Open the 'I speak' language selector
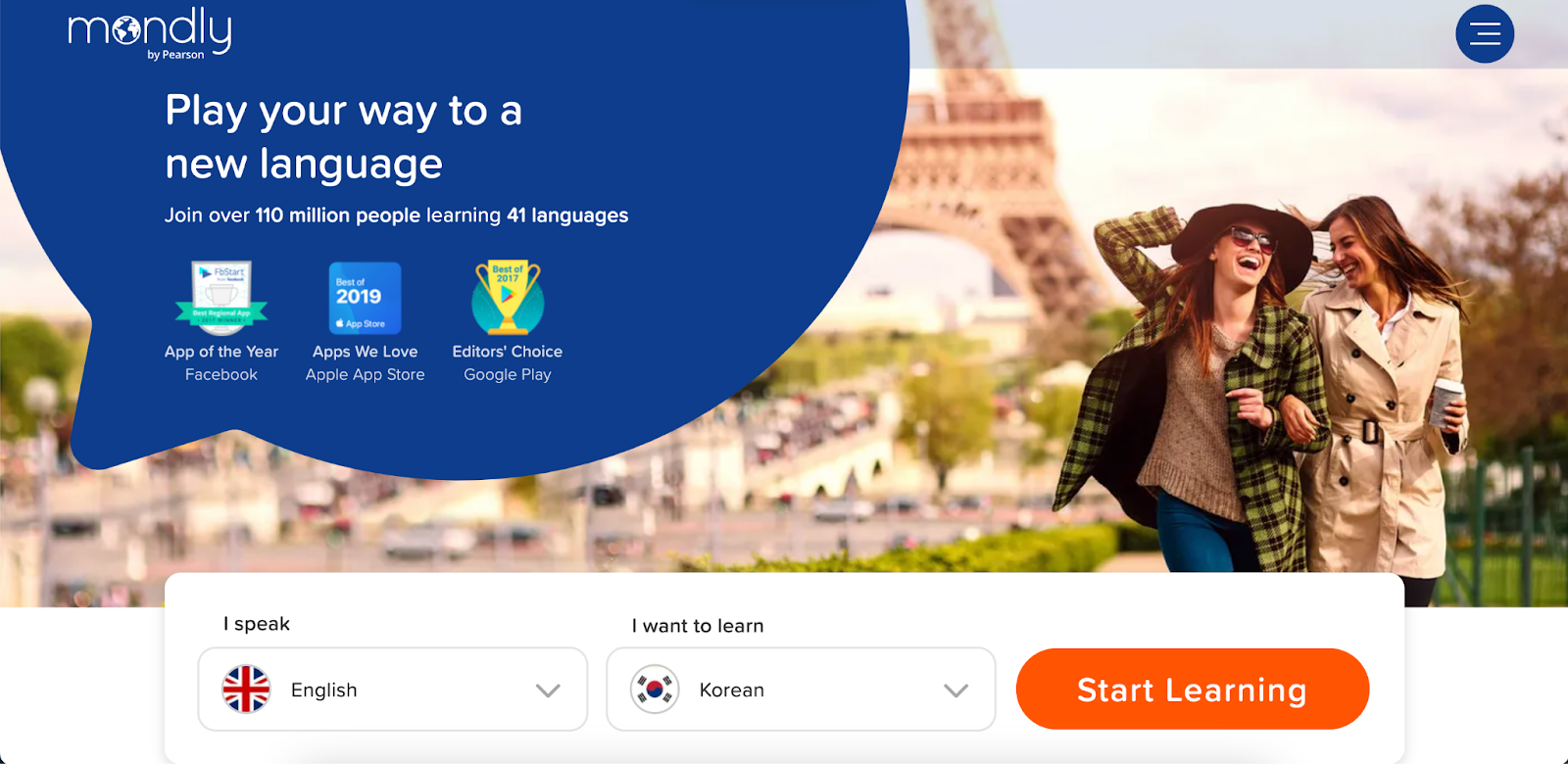 (393, 690)
